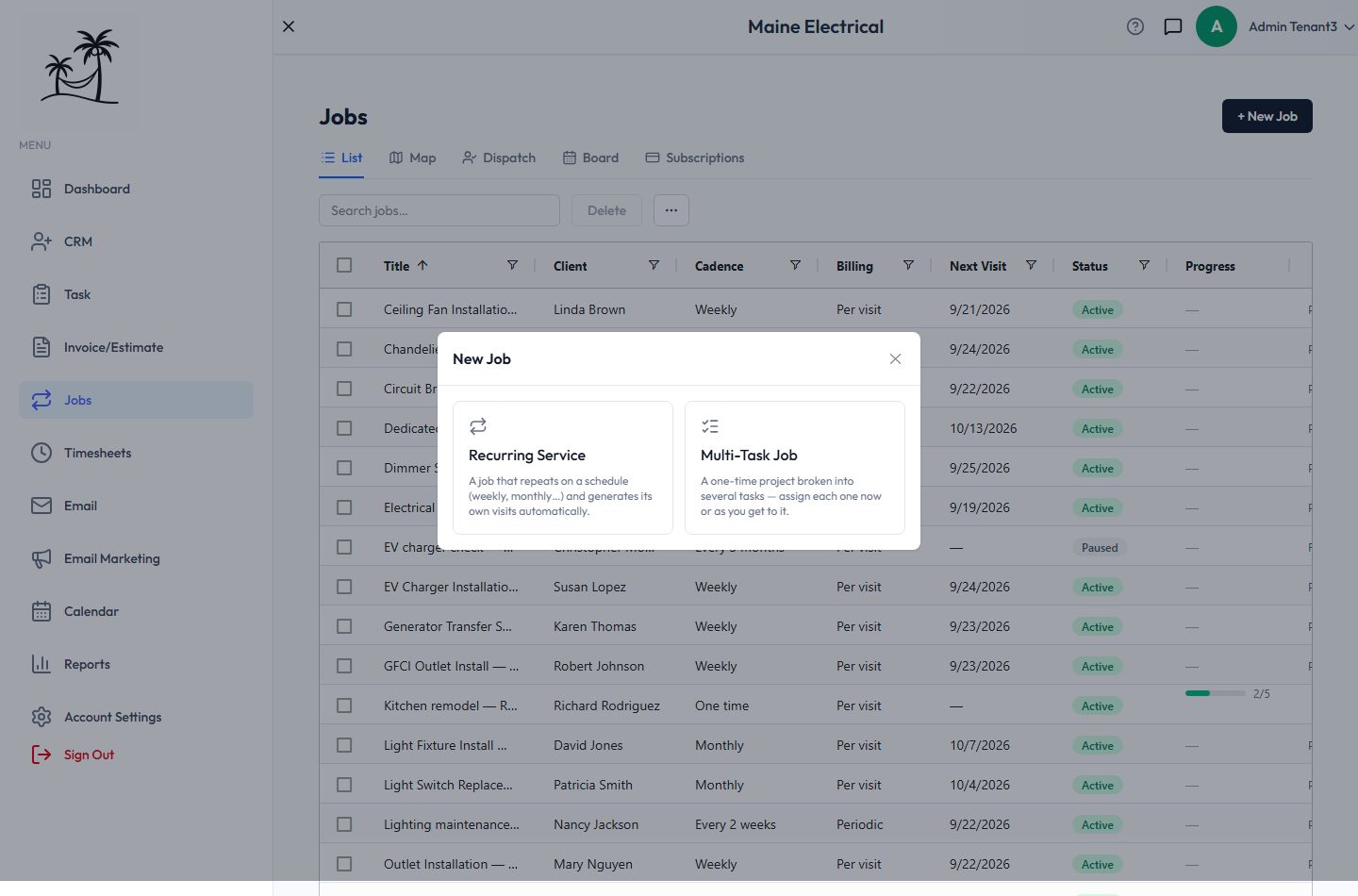The height and width of the screenshot is (896, 1358).
Task: Switch to the Board tab
Action: click(590, 158)
